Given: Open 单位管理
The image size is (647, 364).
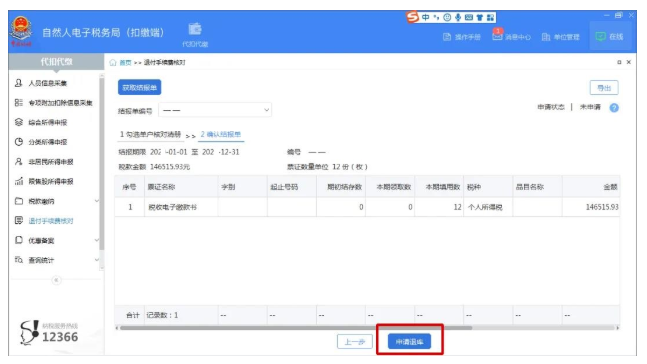Looking at the screenshot, I should 560,37.
